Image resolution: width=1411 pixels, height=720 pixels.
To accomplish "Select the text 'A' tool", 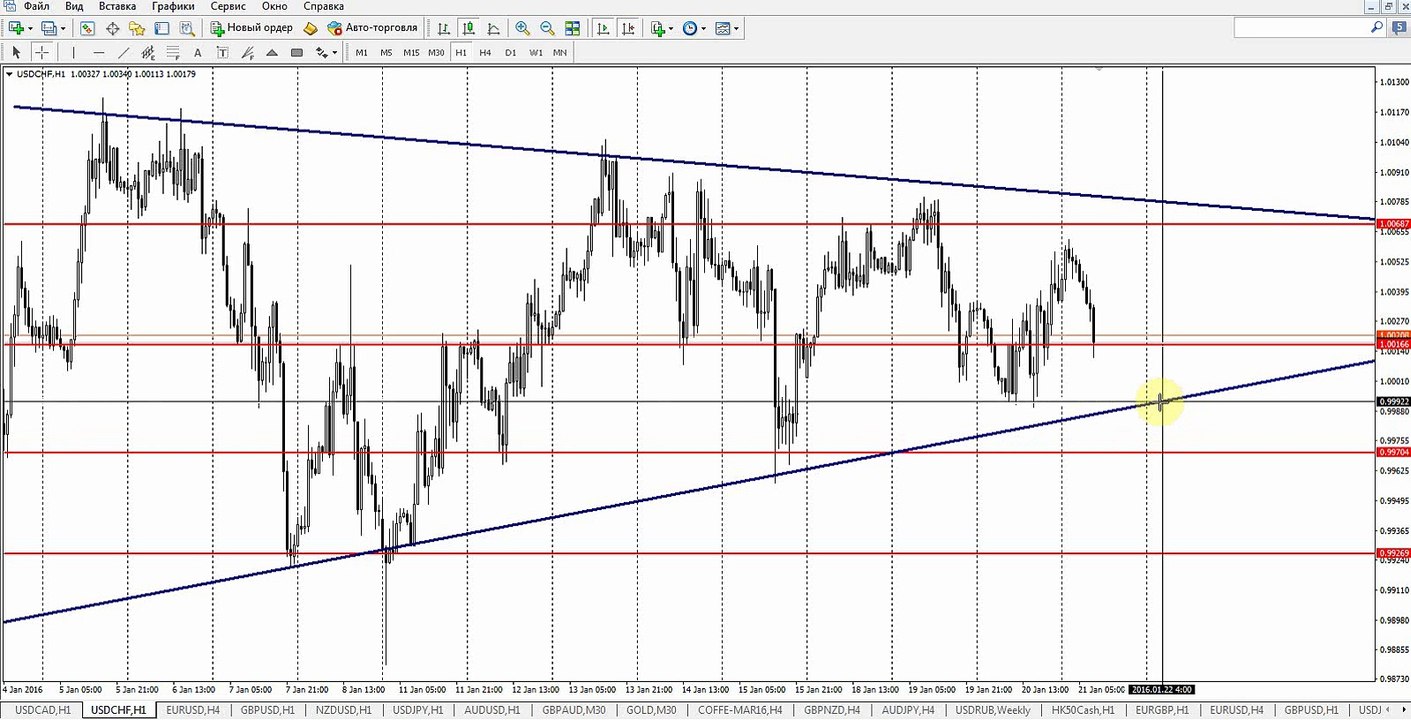I will pyautogui.click(x=197, y=52).
